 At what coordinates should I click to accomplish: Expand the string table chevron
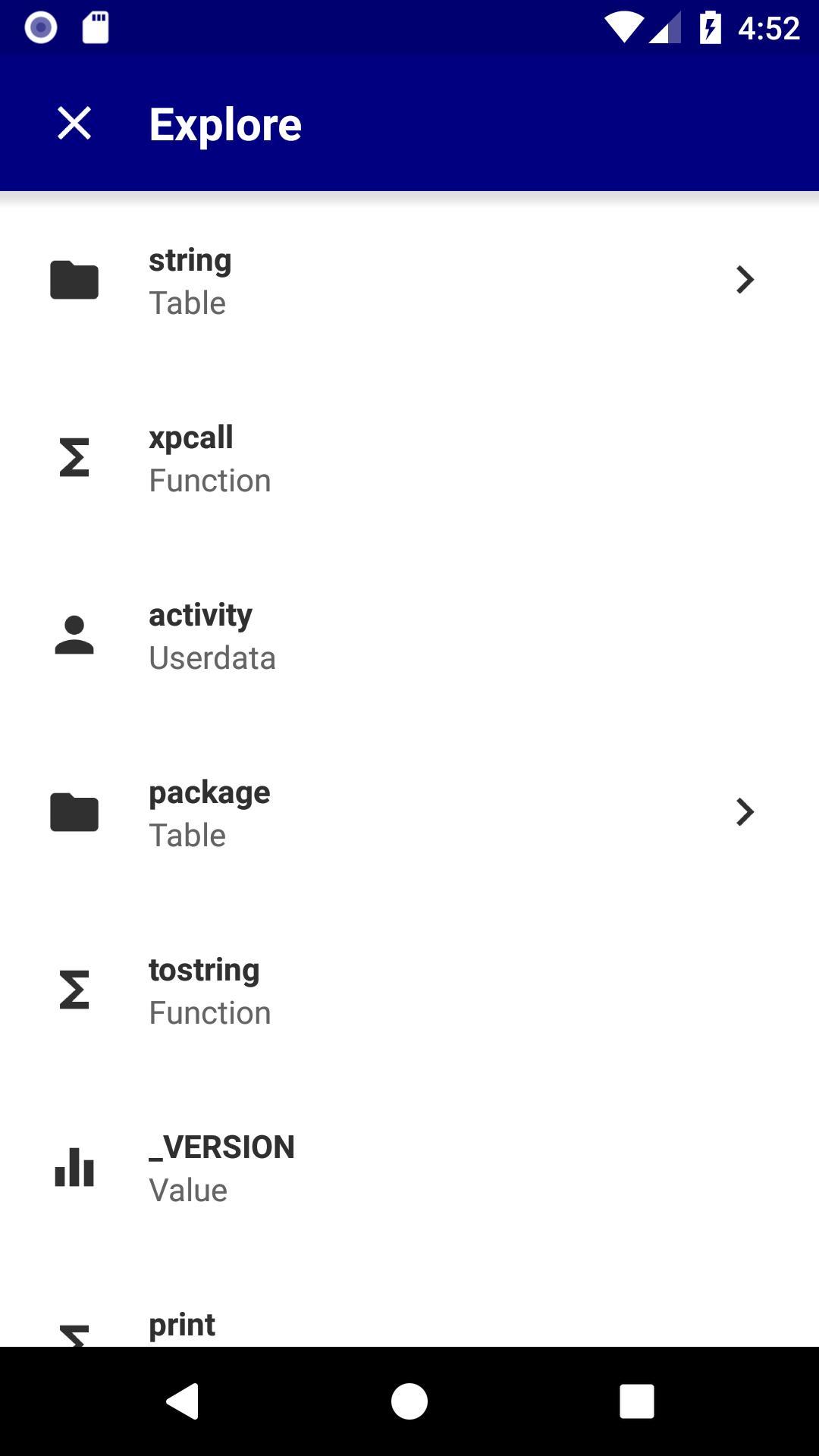click(x=745, y=281)
